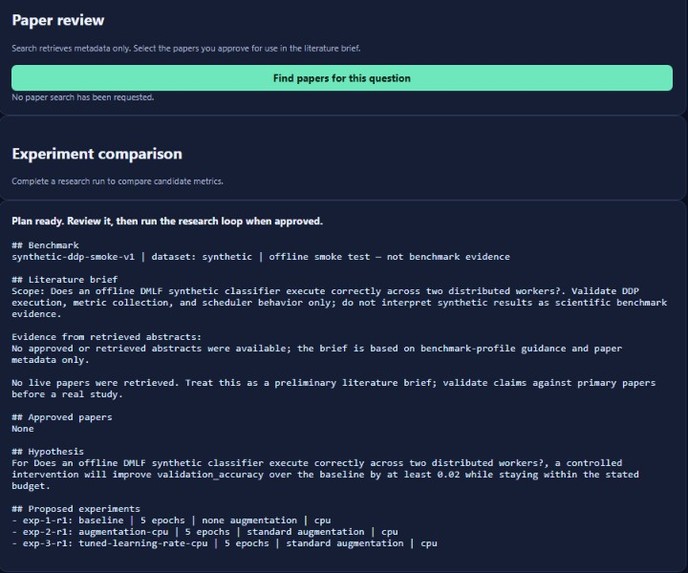Click the 'For Does an offline DMLF' hypothesis text
Screen dimensions: 688x573
[325, 474]
